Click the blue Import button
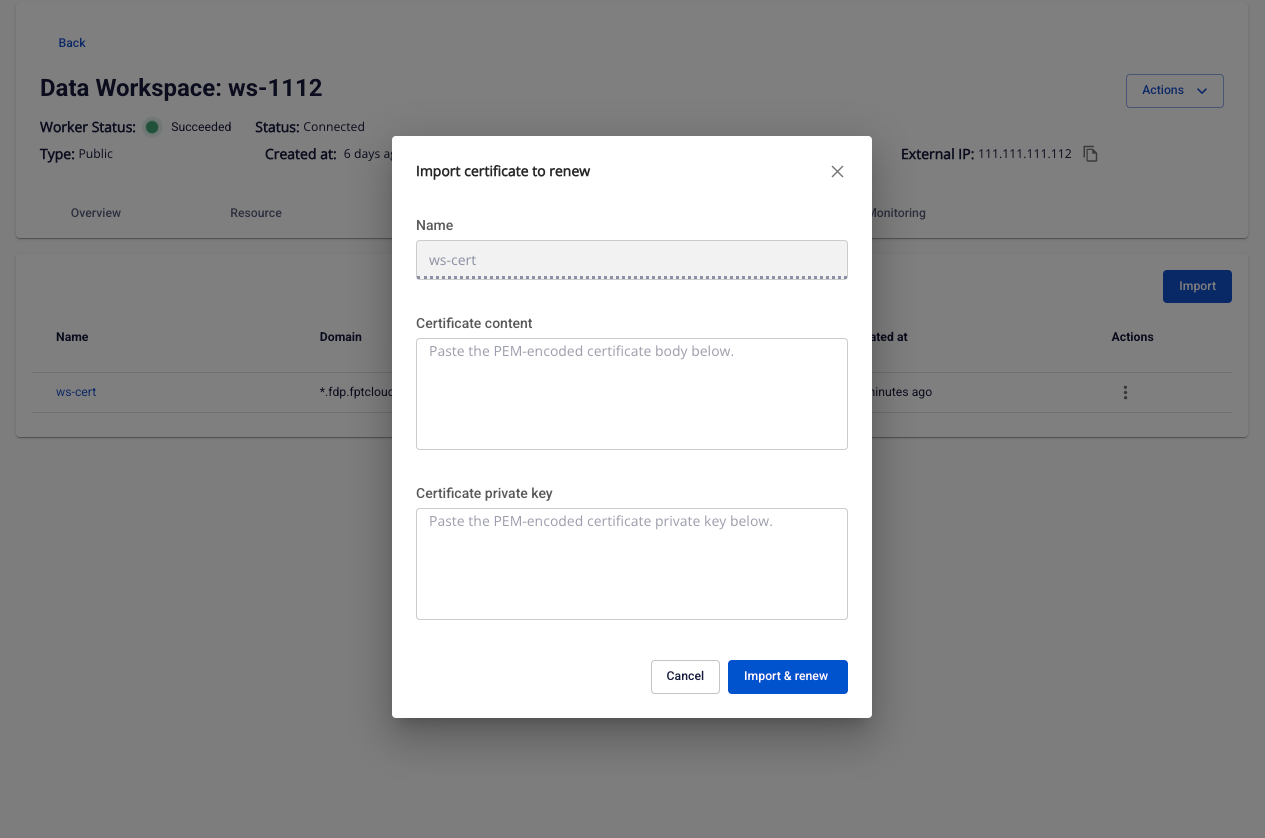Screen dimensions: 1265x838 pos(1197,287)
